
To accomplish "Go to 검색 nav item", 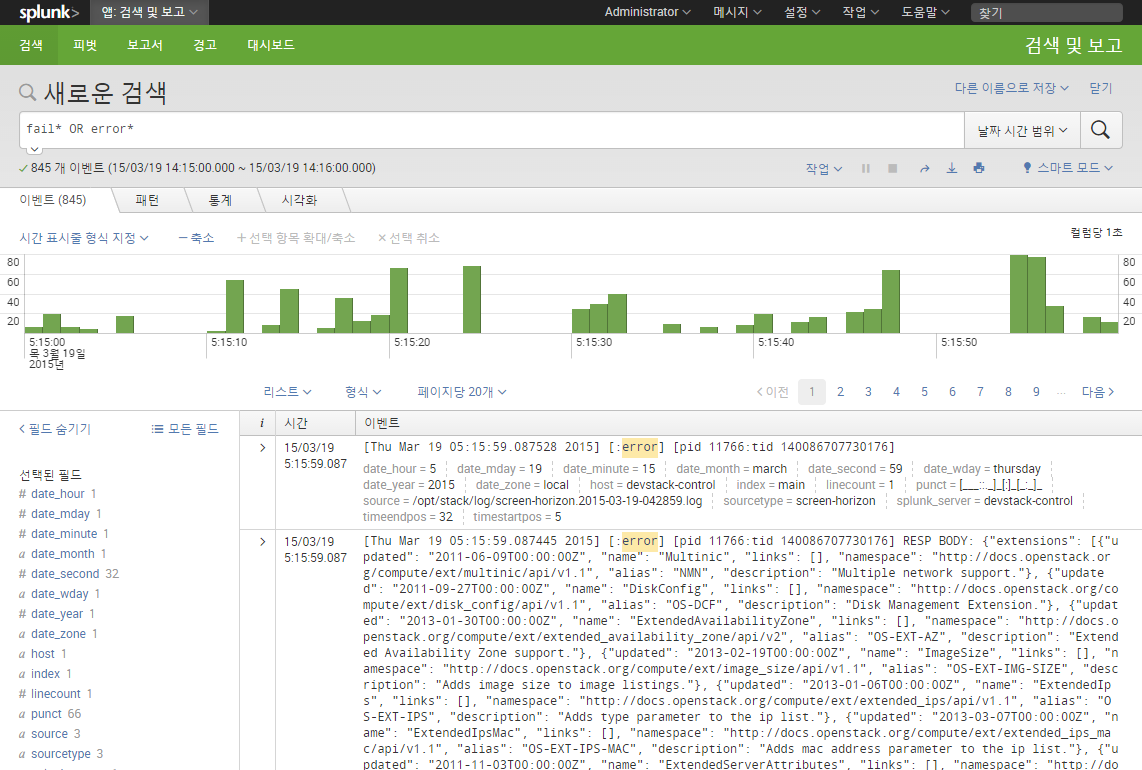I will [31, 45].
